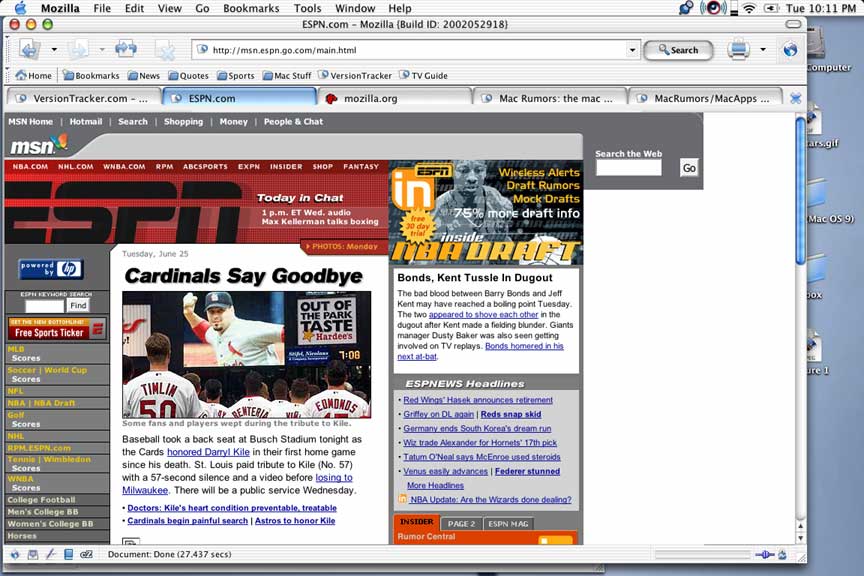Click the IRC Chat icon in status bar

(87, 555)
